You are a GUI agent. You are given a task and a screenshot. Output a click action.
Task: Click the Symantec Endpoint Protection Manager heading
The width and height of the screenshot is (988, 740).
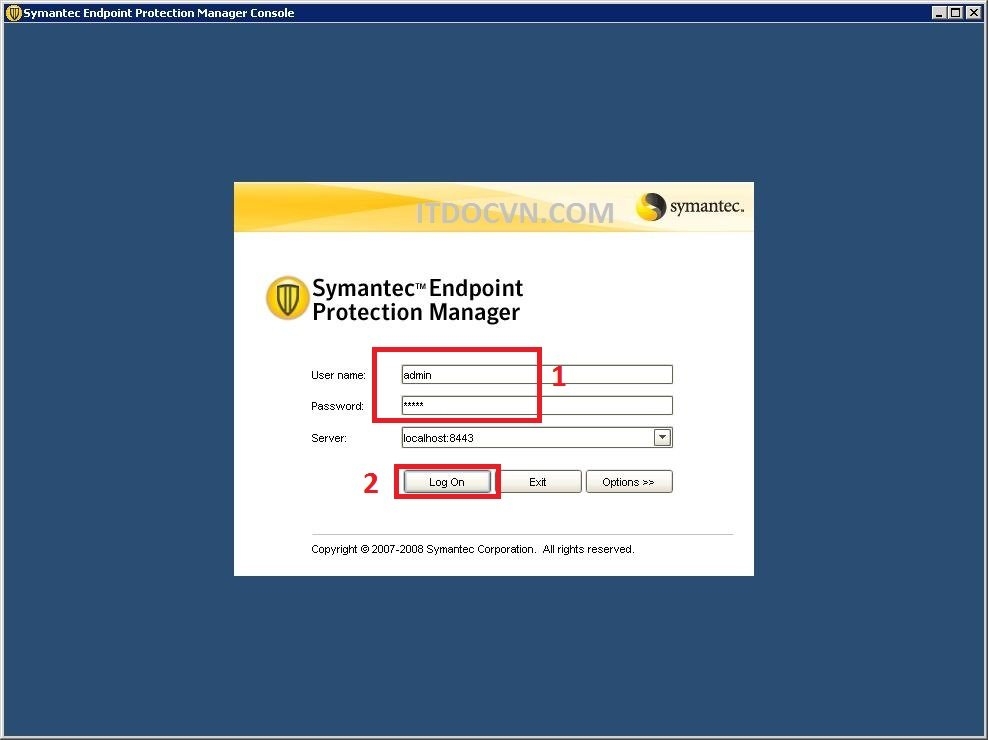click(x=417, y=300)
